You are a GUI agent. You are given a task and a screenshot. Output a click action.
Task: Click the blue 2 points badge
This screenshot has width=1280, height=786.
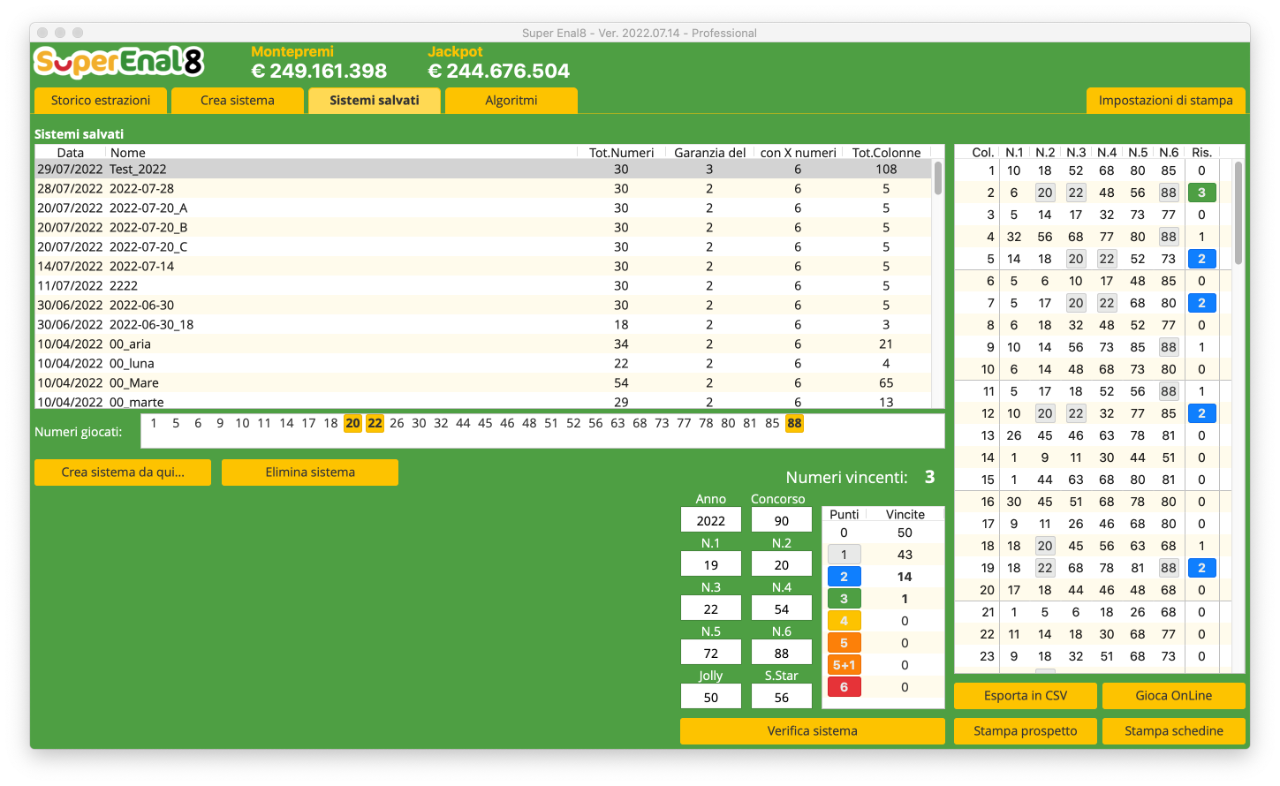pyautogui.click(x=844, y=577)
